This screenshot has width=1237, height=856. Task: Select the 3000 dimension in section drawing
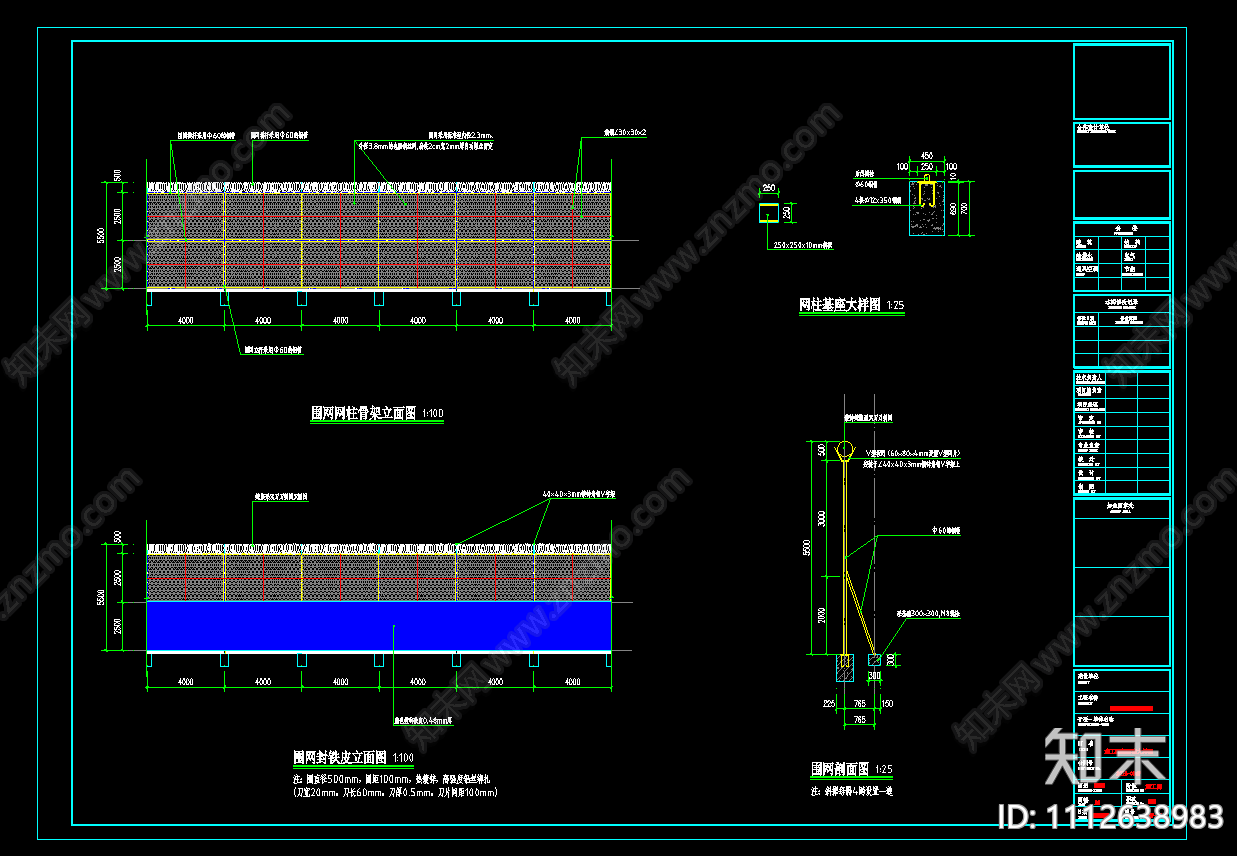(x=822, y=517)
